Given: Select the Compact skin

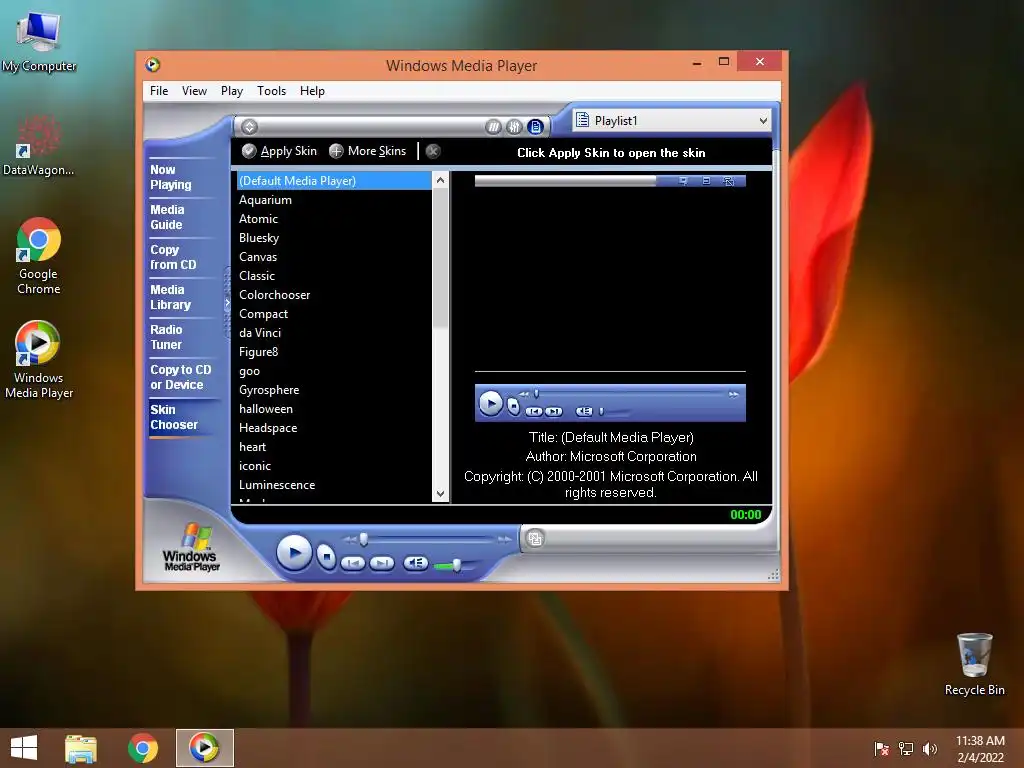Looking at the screenshot, I should point(334,313).
